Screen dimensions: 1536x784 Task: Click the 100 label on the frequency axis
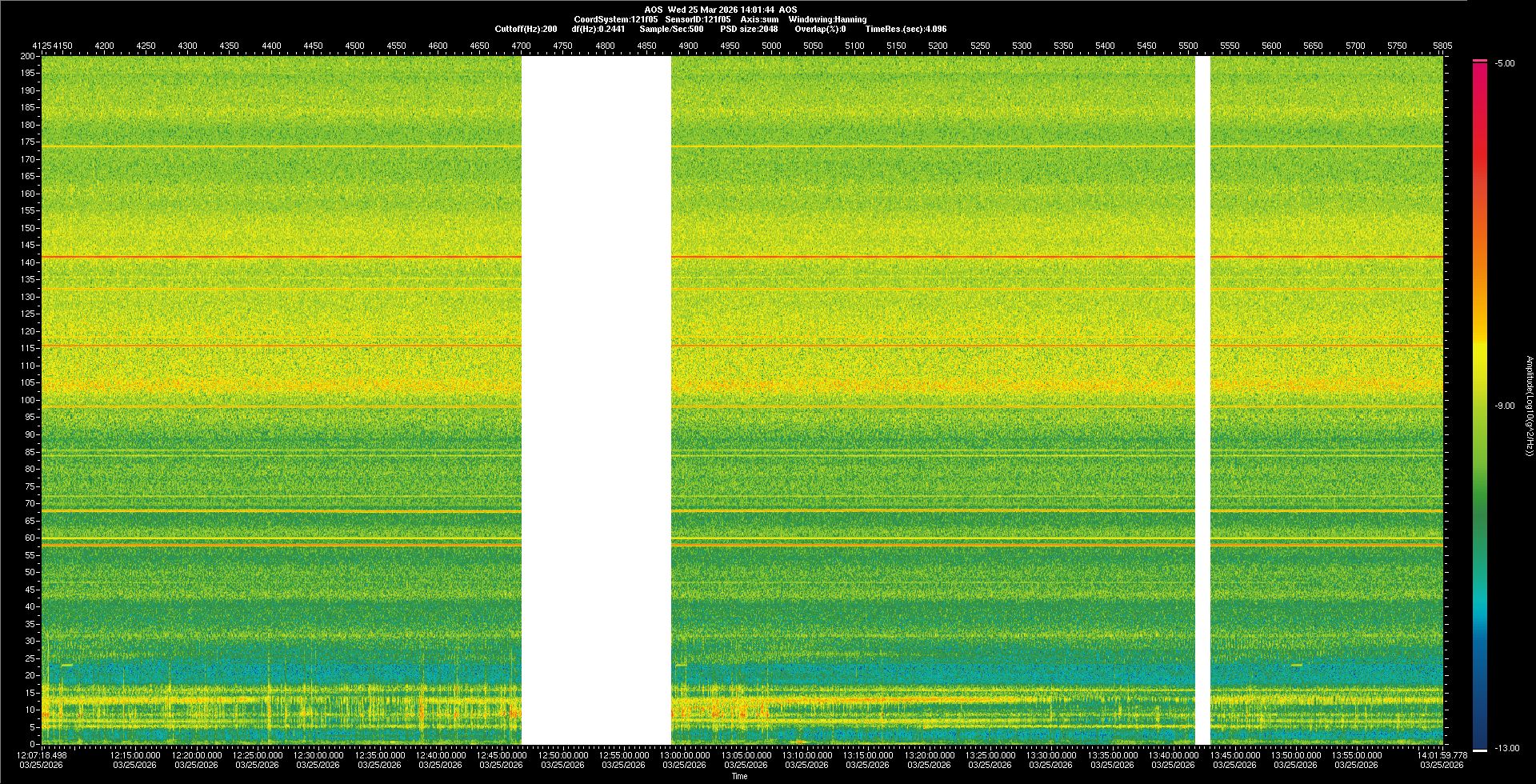(28, 400)
